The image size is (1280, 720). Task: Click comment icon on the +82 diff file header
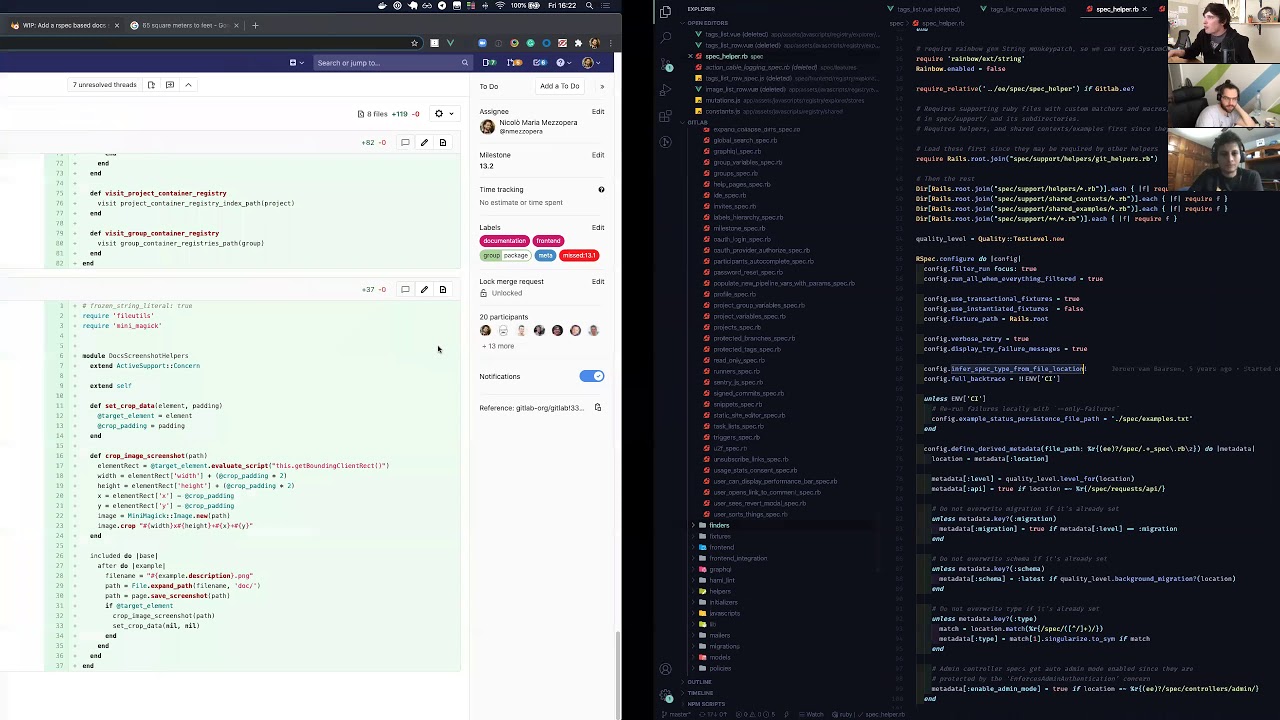[405, 142]
